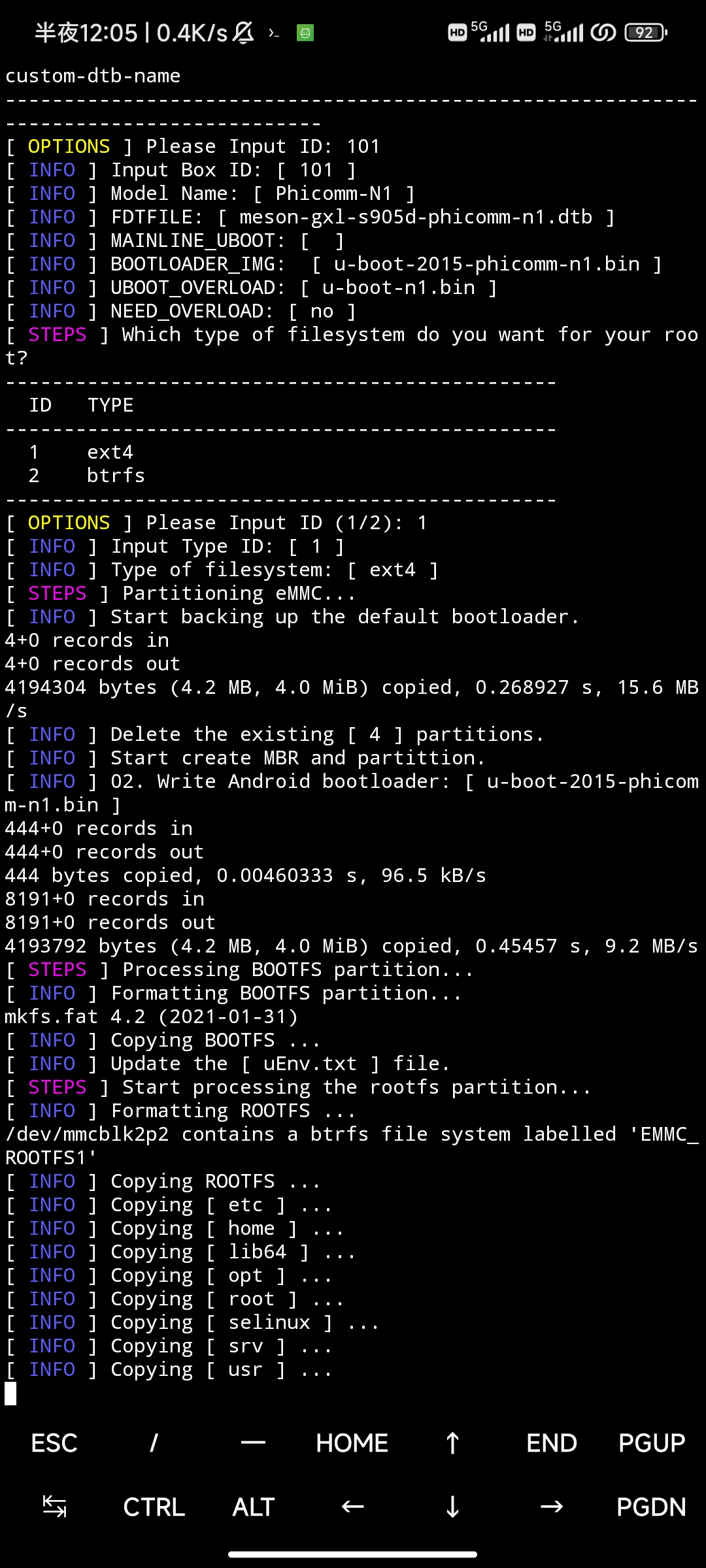Tap the home gesture bar at bottom
The image size is (706, 1568).
click(x=353, y=1554)
